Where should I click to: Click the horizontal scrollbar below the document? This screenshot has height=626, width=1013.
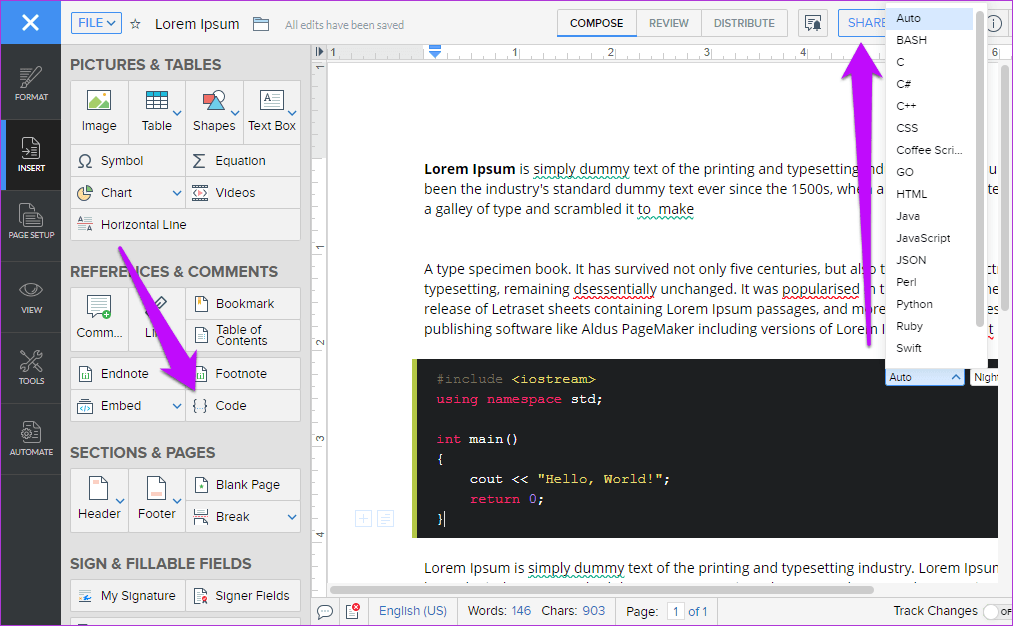[x=602, y=590]
